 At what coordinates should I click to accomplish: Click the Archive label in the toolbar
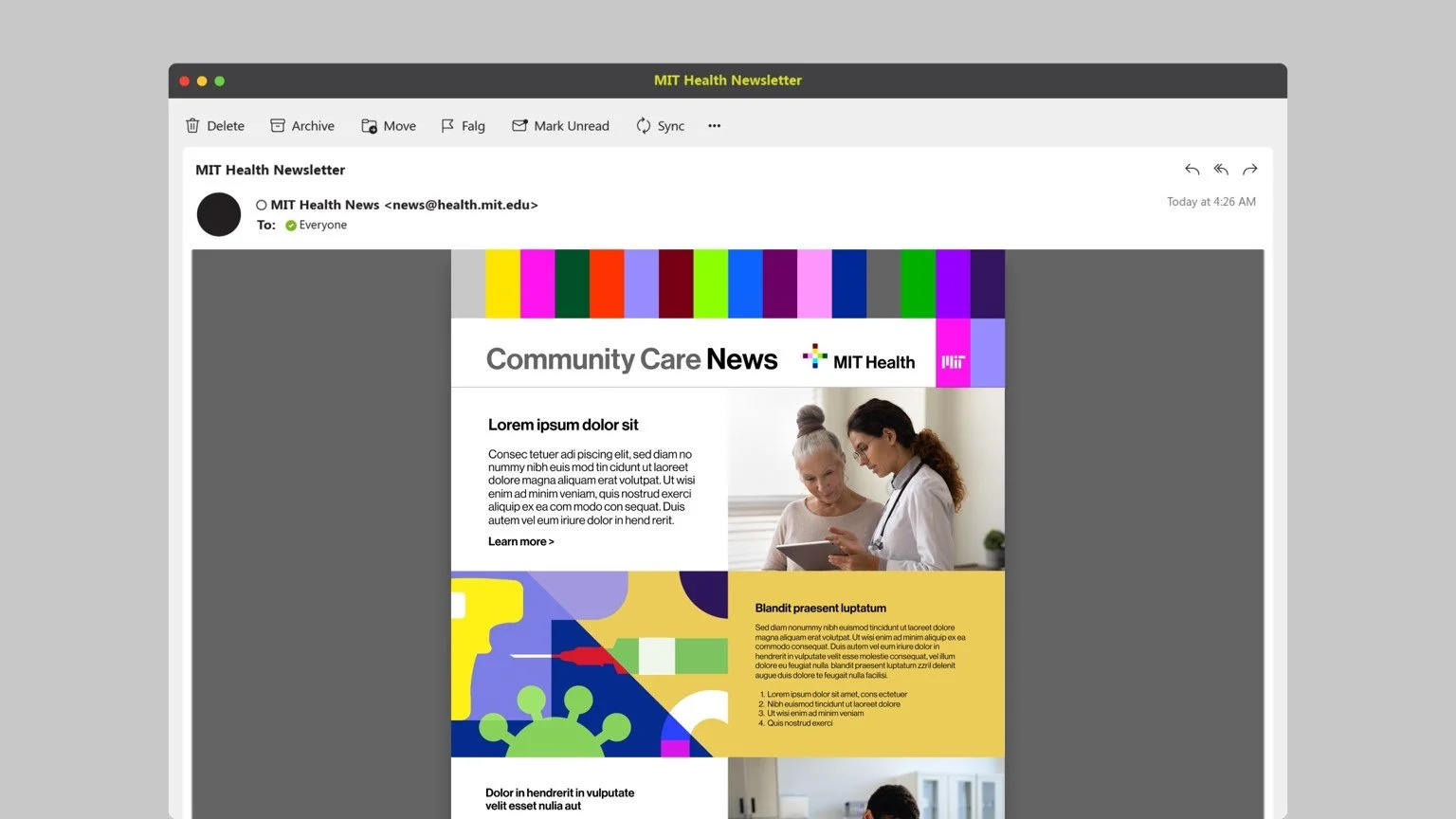313,126
